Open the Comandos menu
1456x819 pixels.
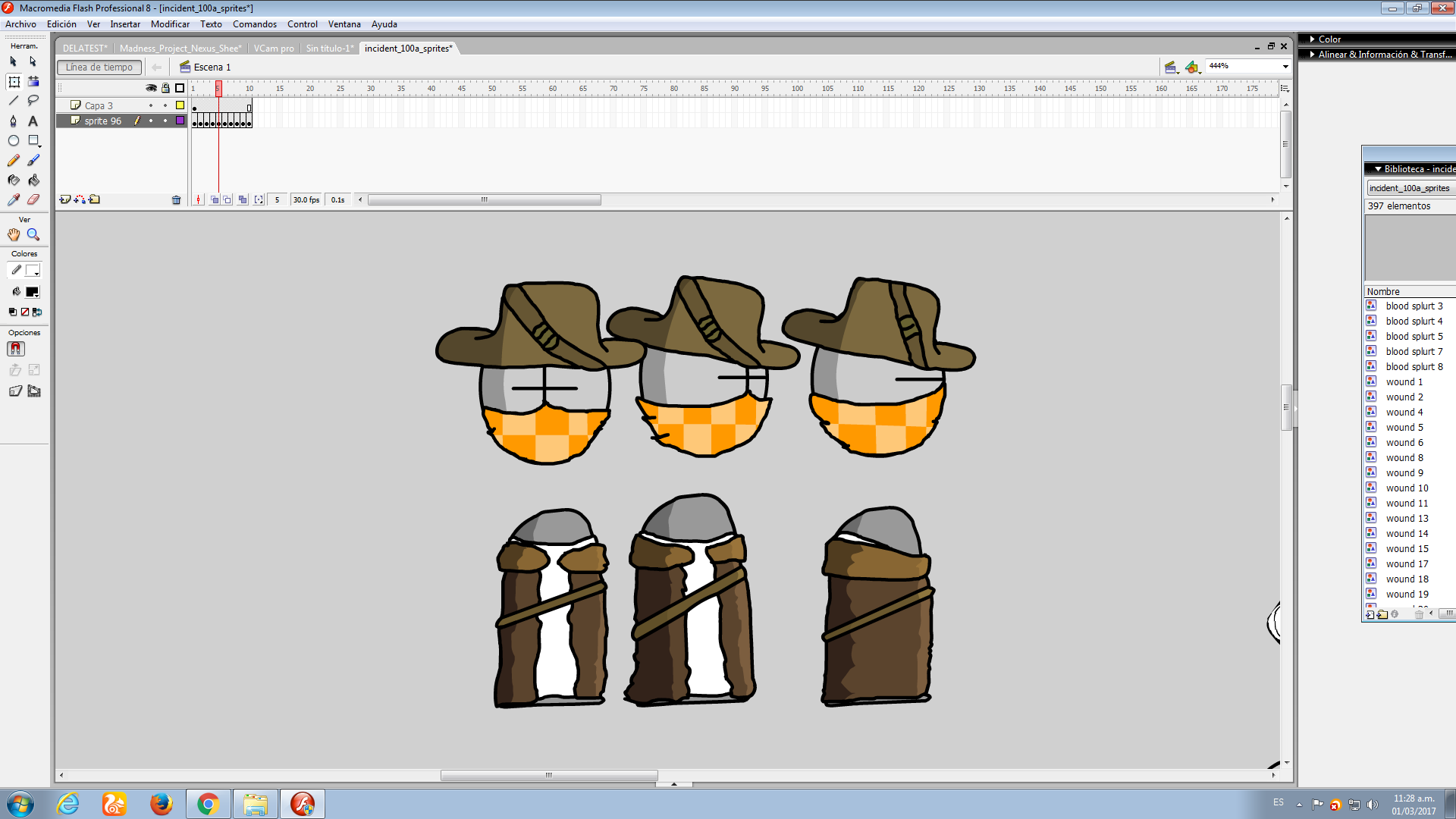tap(255, 24)
